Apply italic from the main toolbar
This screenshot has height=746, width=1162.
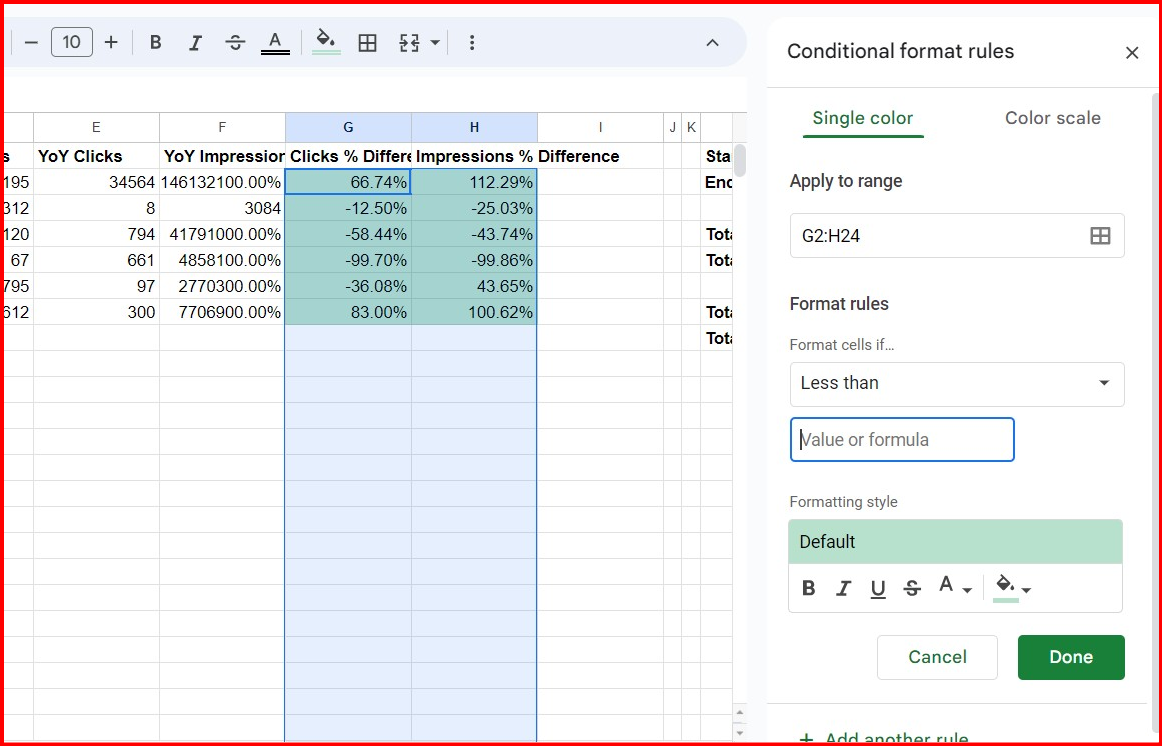tap(195, 42)
